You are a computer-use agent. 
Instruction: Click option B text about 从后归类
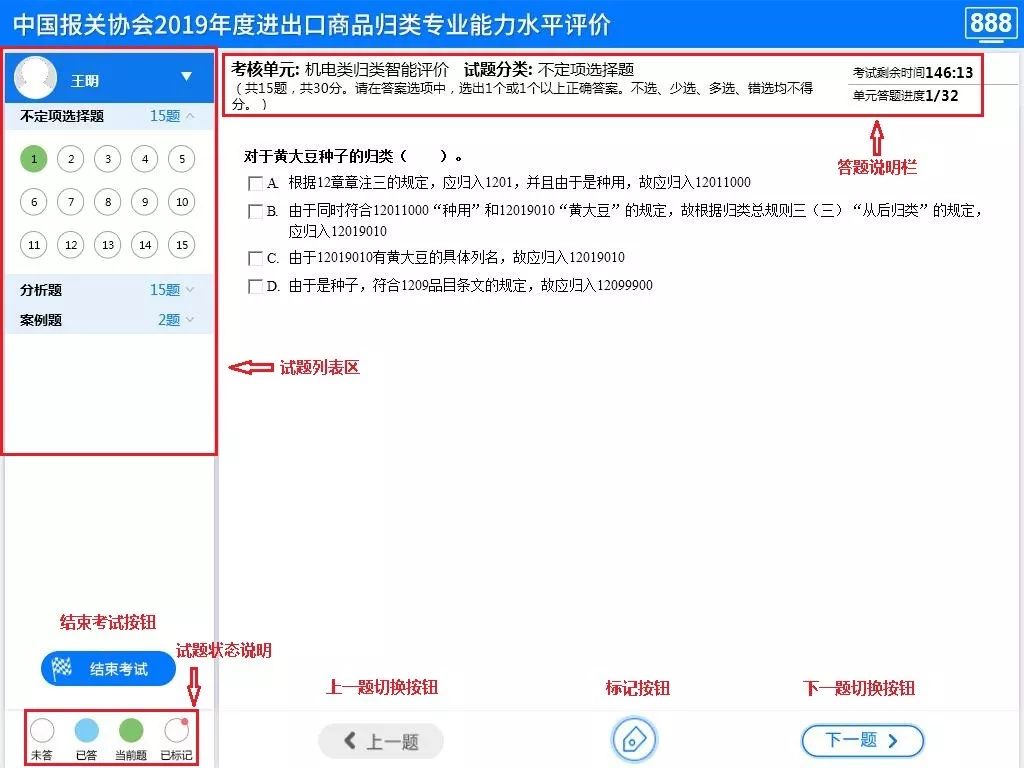(x=635, y=221)
